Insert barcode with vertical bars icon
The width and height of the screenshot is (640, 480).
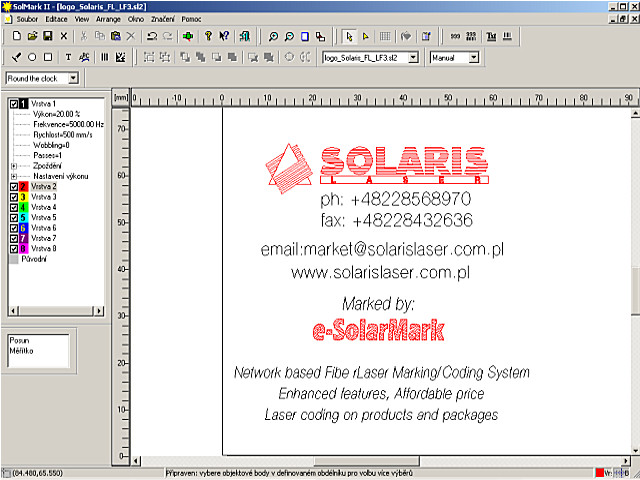(x=104, y=57)
